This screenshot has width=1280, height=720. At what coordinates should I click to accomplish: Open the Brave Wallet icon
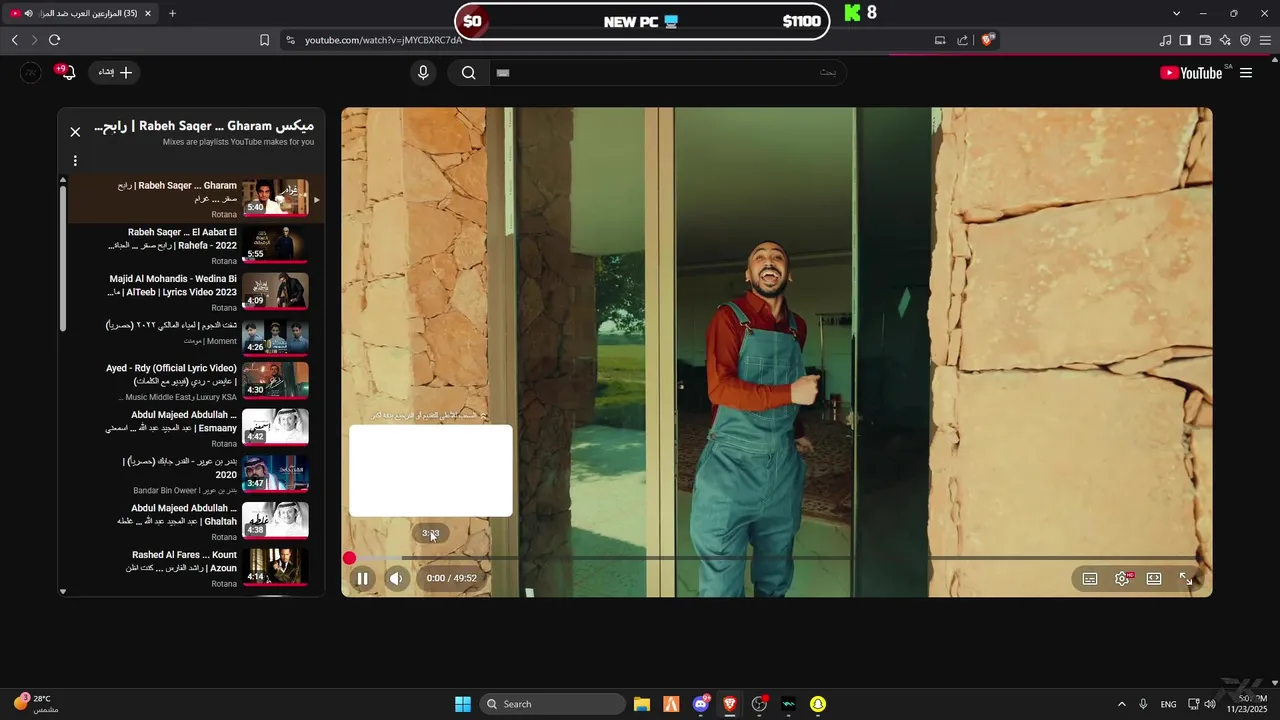(1205, 40)
